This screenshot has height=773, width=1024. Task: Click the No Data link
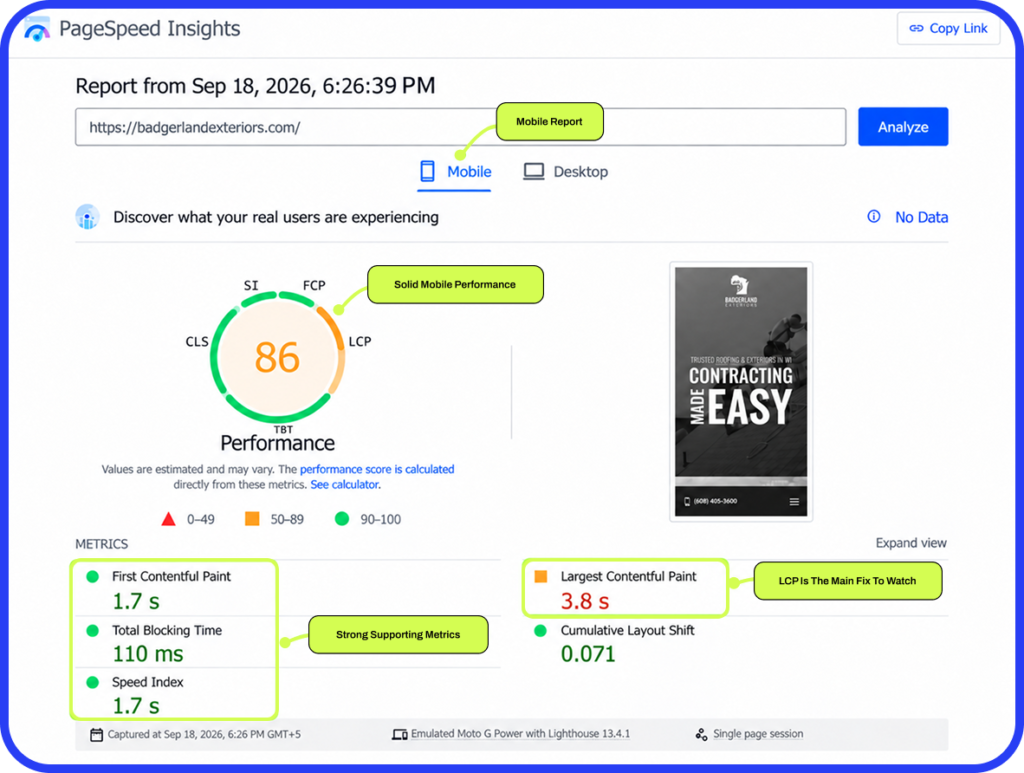921,217
